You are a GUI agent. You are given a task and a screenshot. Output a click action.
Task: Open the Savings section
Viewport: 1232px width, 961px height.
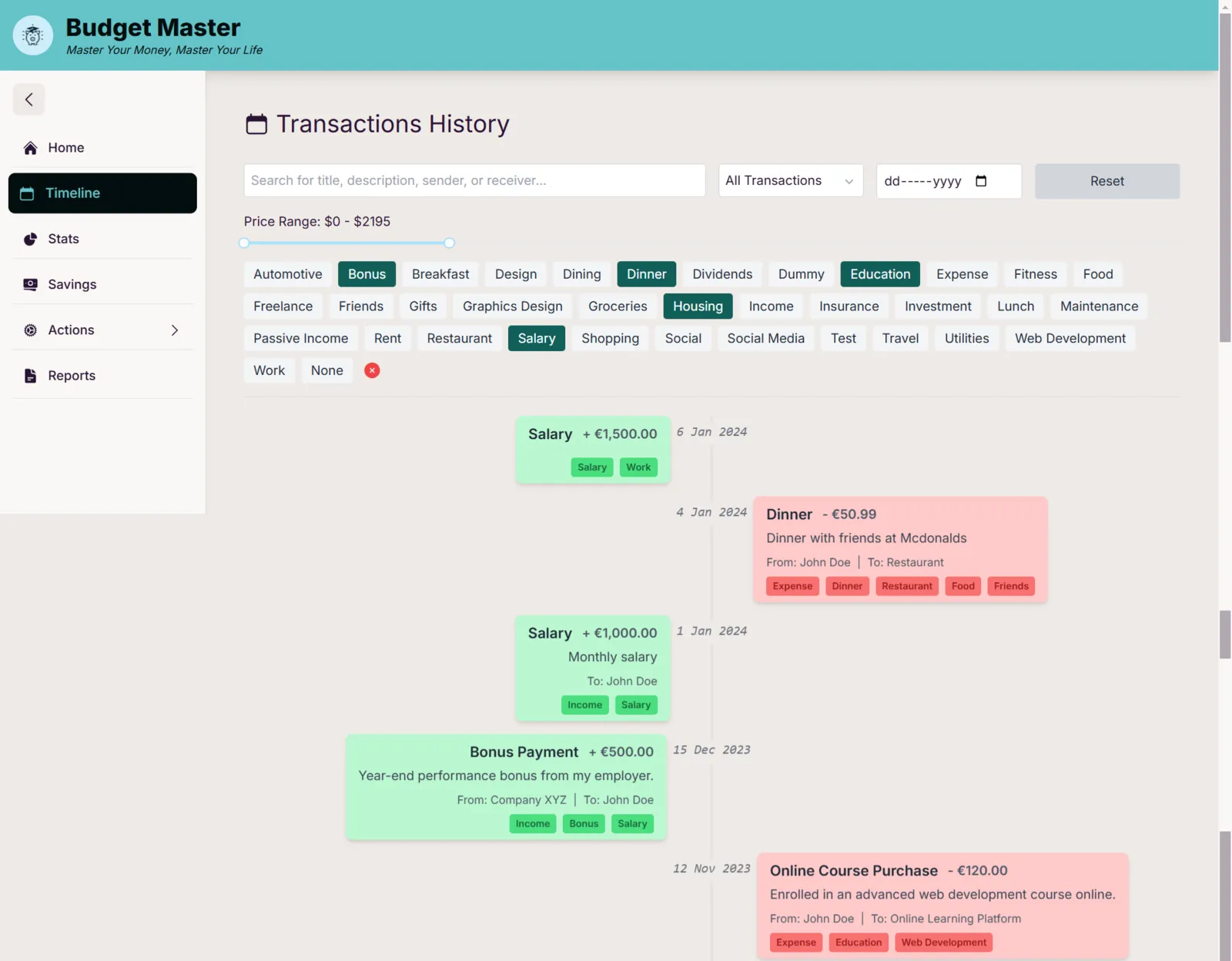tap(102, 284)
